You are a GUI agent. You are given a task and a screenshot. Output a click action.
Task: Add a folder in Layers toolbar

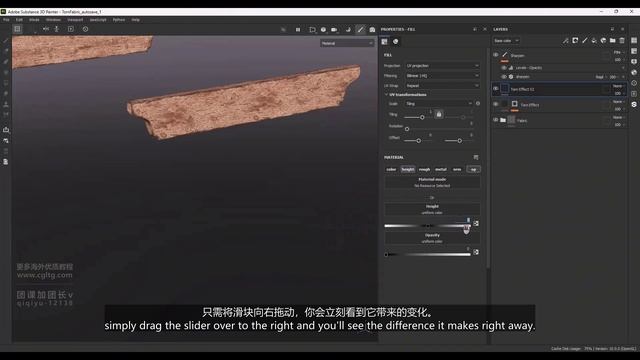point(613,40)
